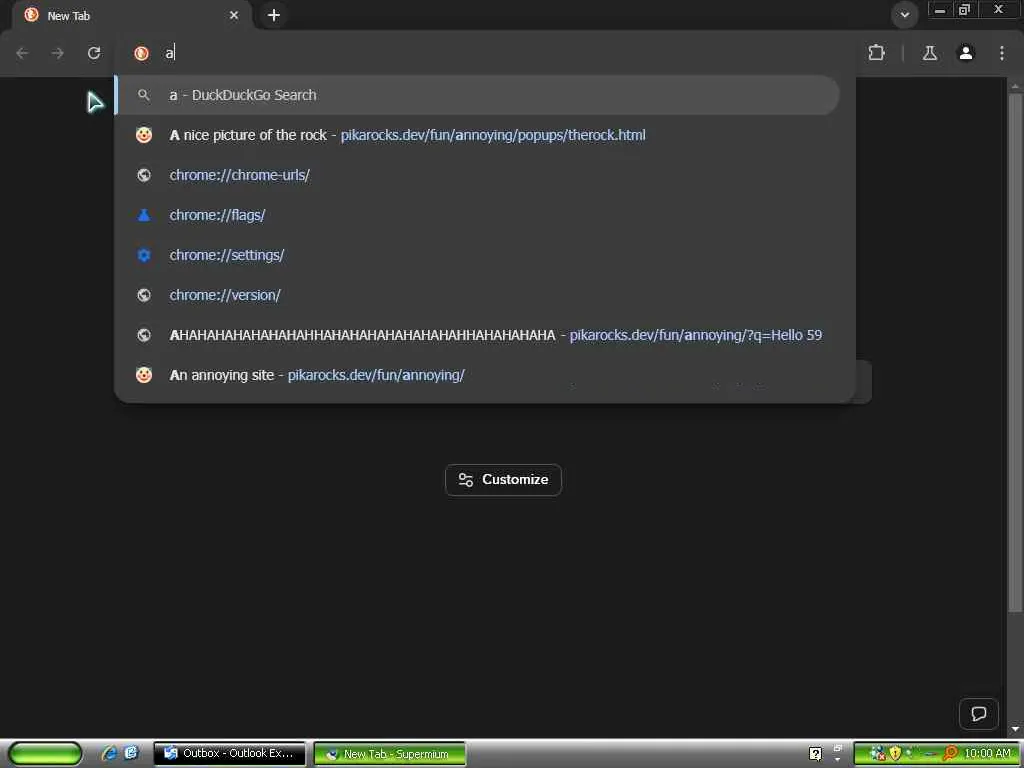
Task: Click the 10:00 AM system clock
Action: [x=987, y=754]
